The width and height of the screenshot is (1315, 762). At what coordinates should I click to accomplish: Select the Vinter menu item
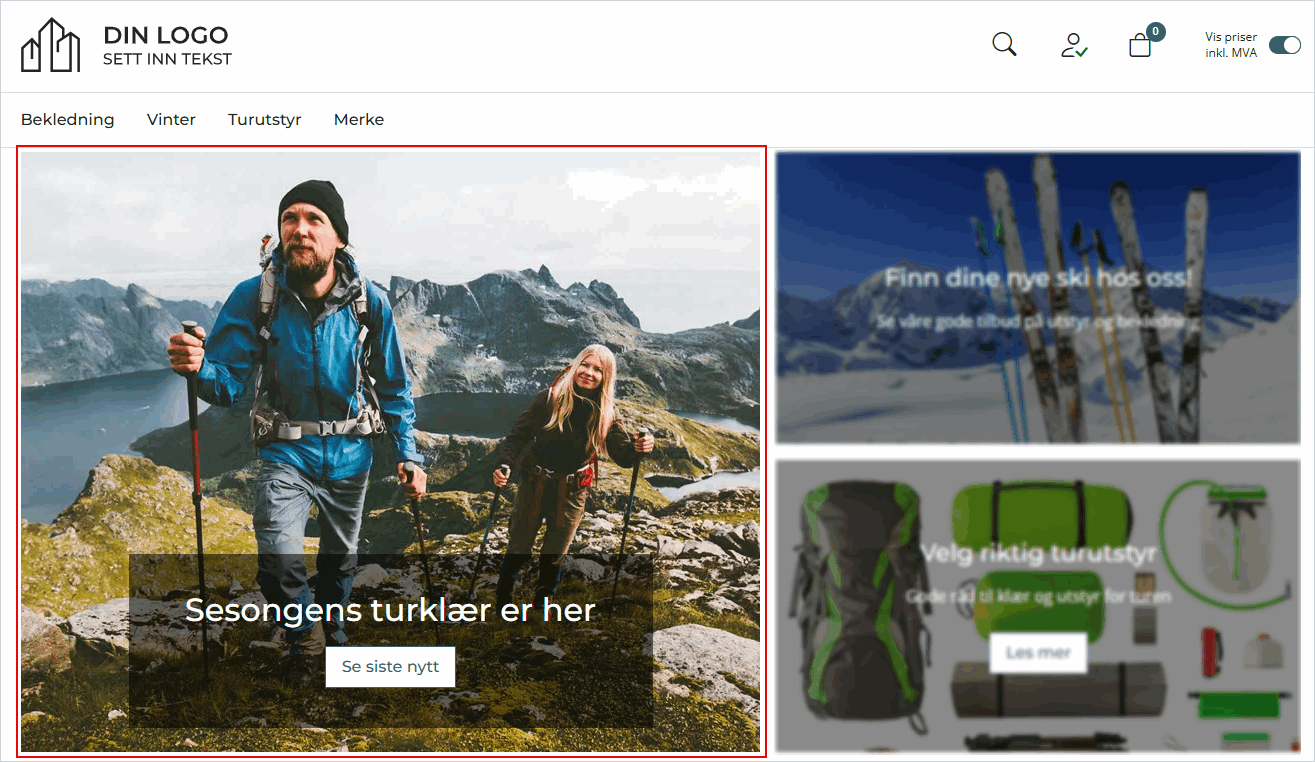(171, 120)
